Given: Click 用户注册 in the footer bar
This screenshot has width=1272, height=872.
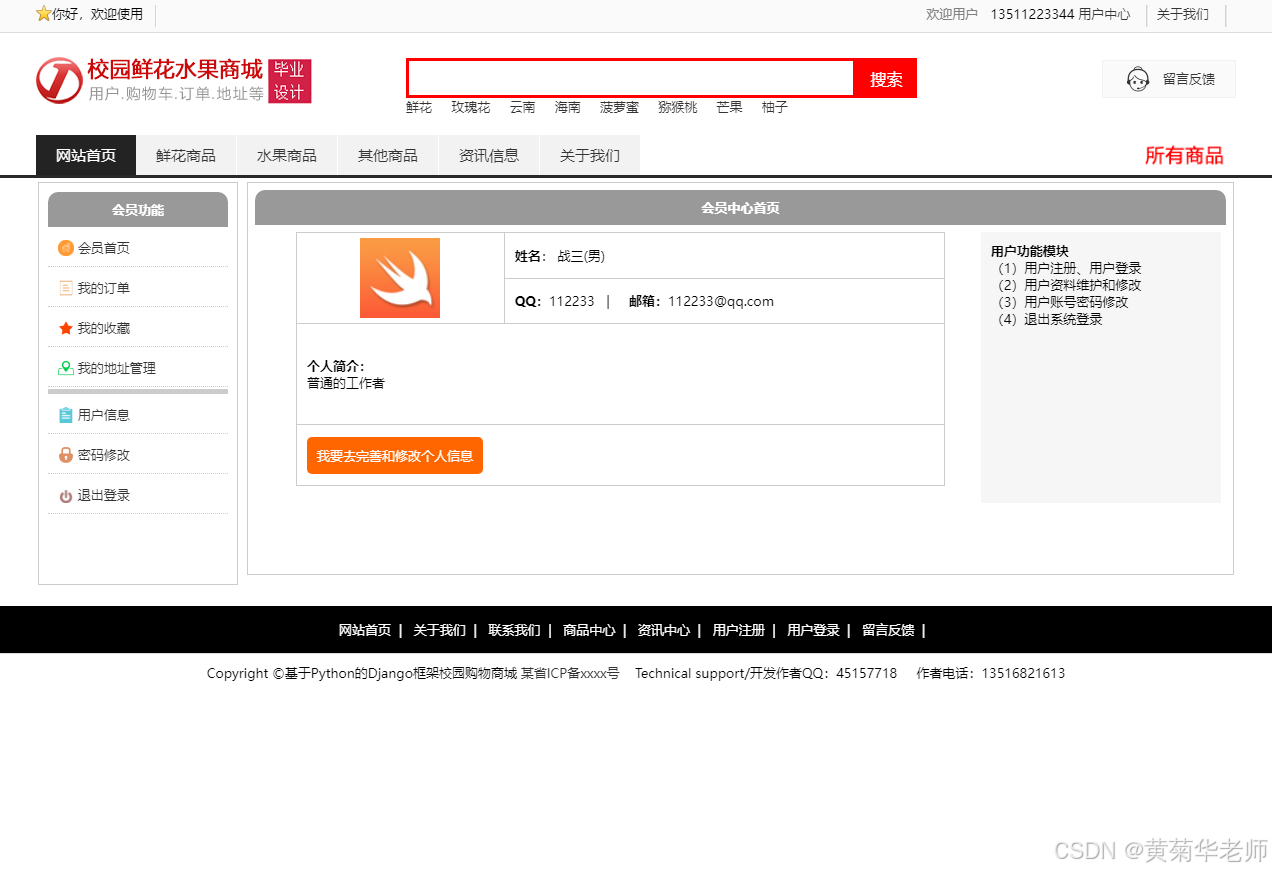Looking at the screenshot, I should click(739, 630).
